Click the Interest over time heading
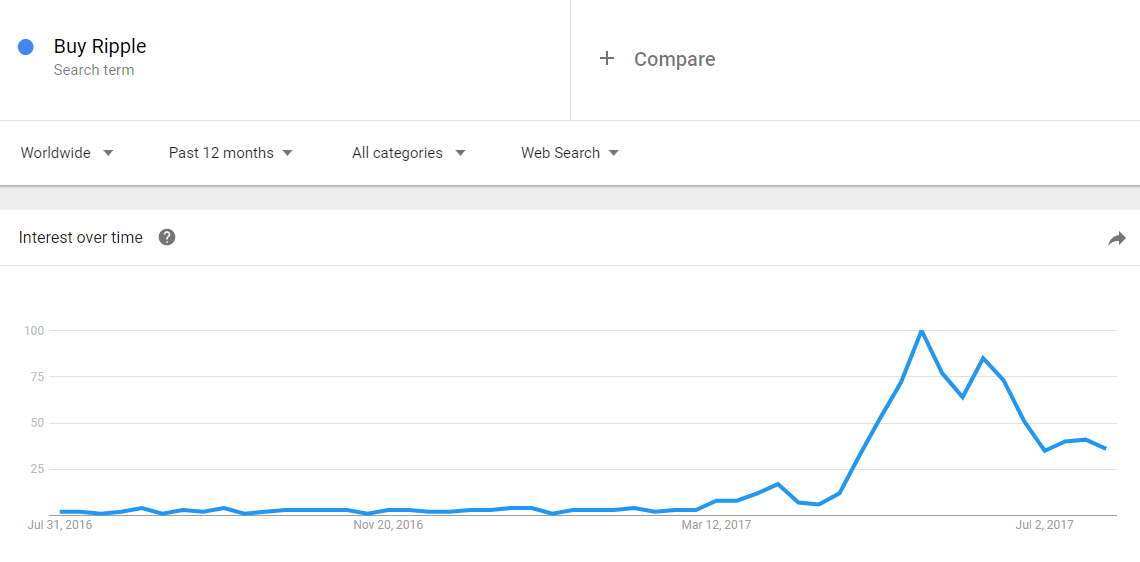Screen dimensions: 1140x562 click(x=81, y=238)
